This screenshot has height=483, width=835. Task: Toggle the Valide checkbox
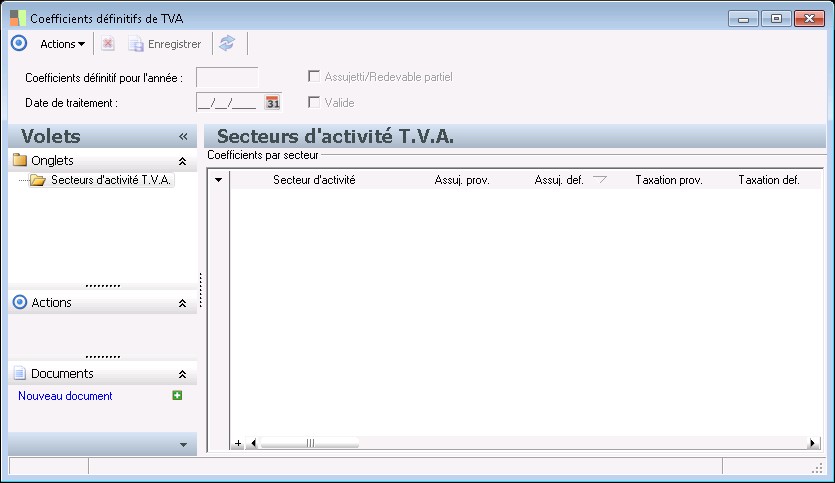point(314,102)
